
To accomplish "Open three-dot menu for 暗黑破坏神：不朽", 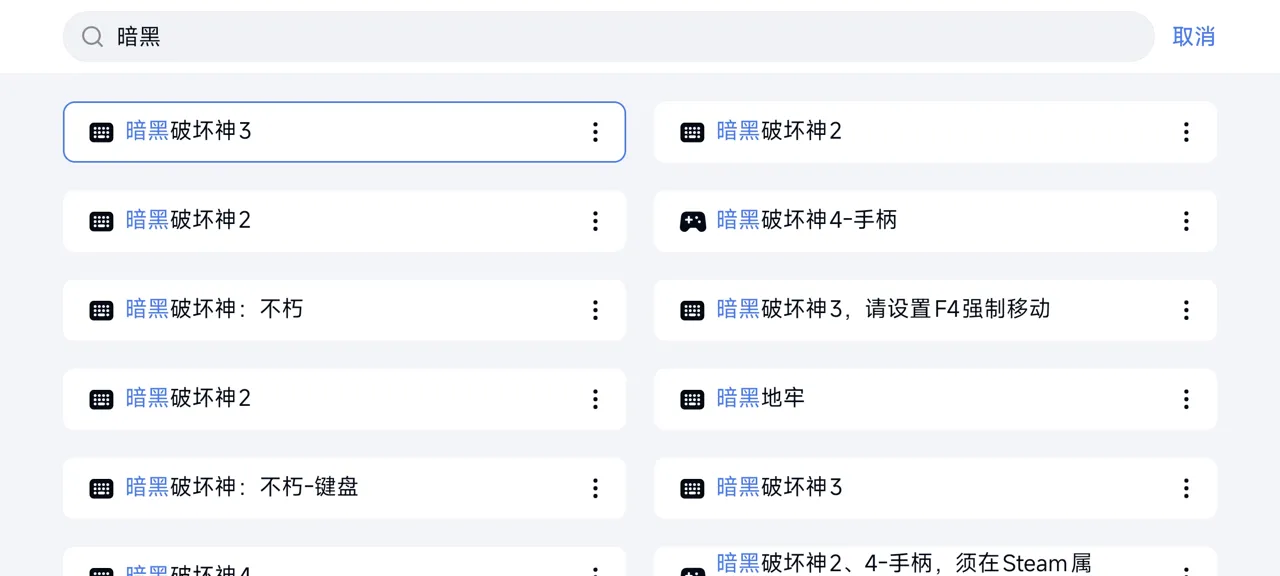I will (595, 310).
